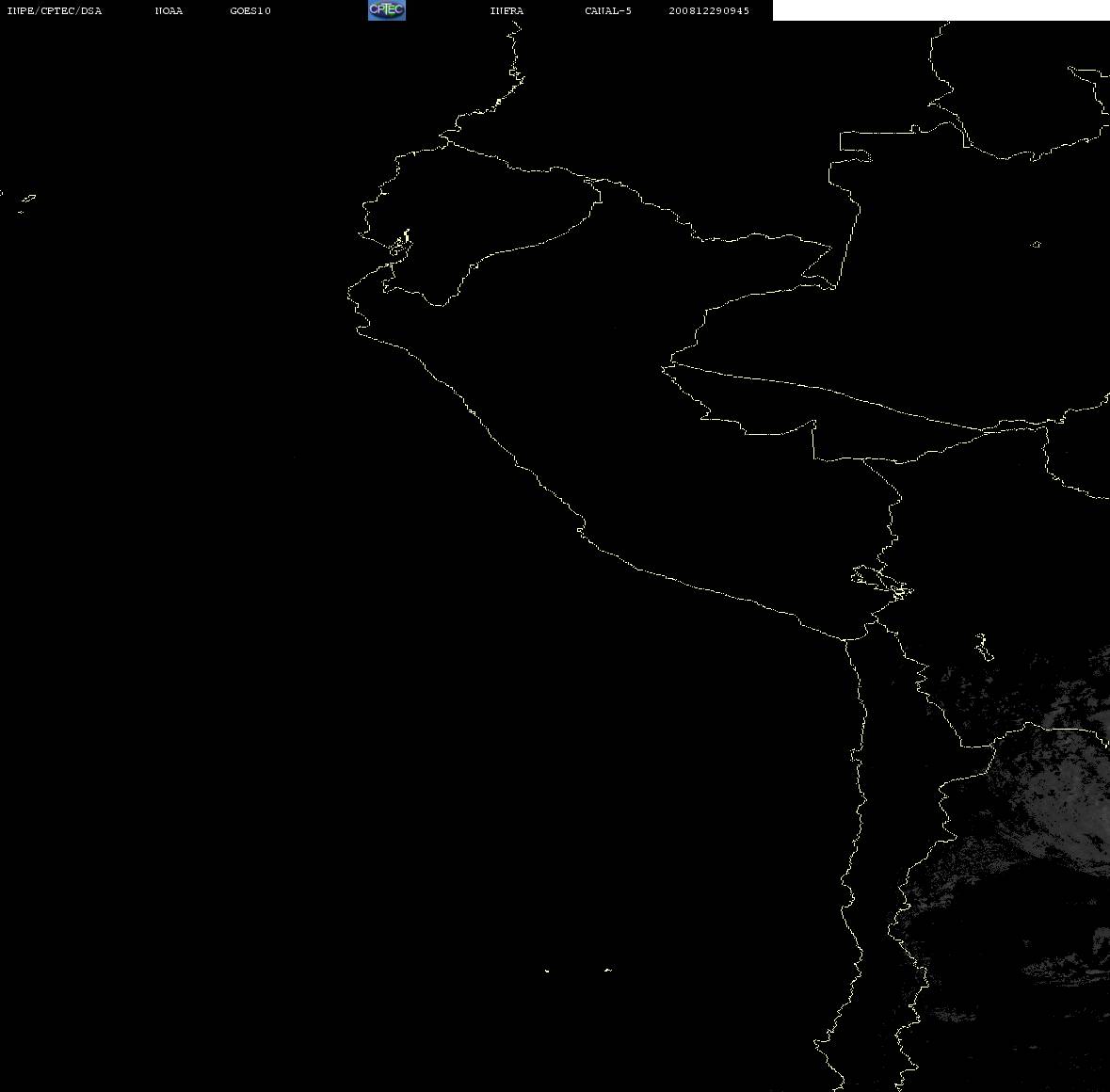Click the INFRA channel type label
Screen dimensions: 1110x1092
(507, 10)
